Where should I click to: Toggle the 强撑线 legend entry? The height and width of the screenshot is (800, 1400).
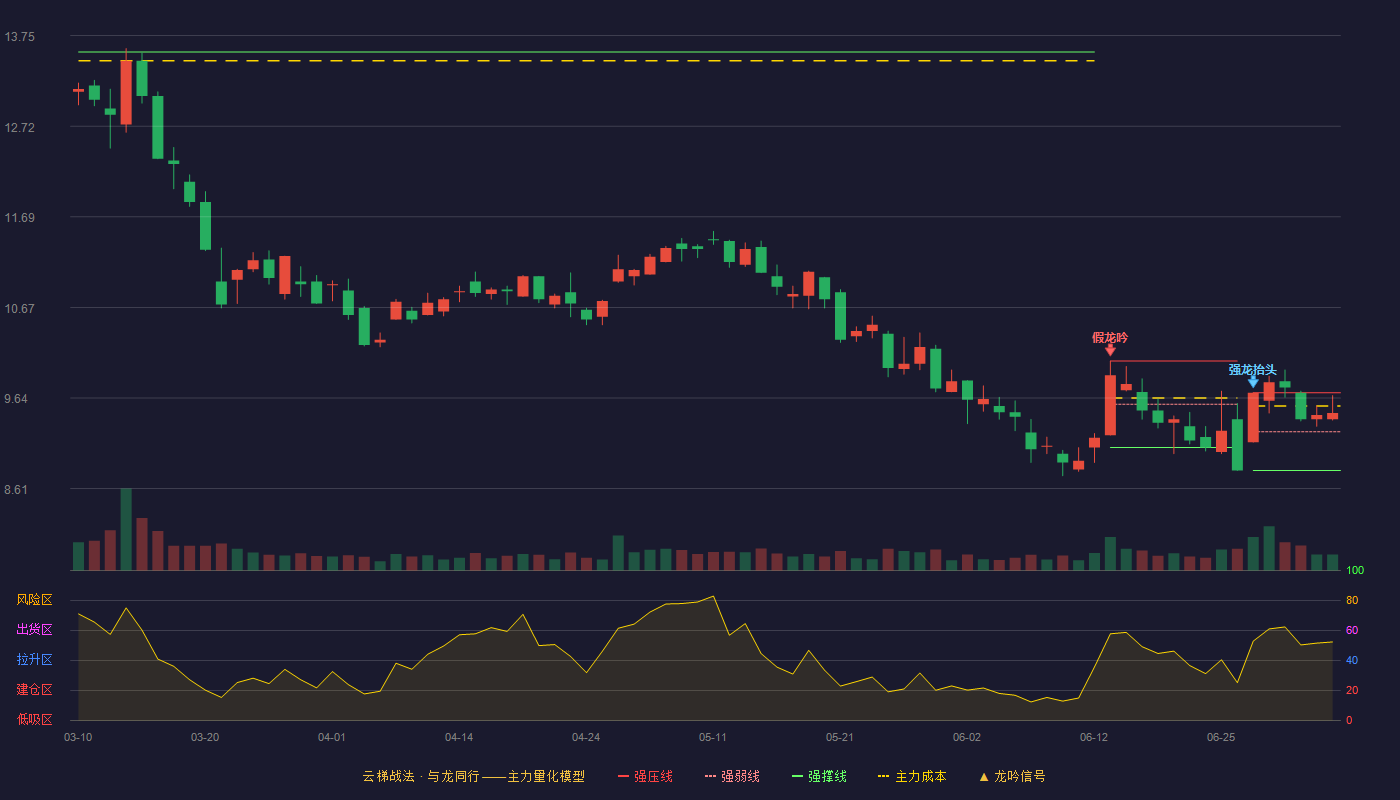tap(819, 776)
